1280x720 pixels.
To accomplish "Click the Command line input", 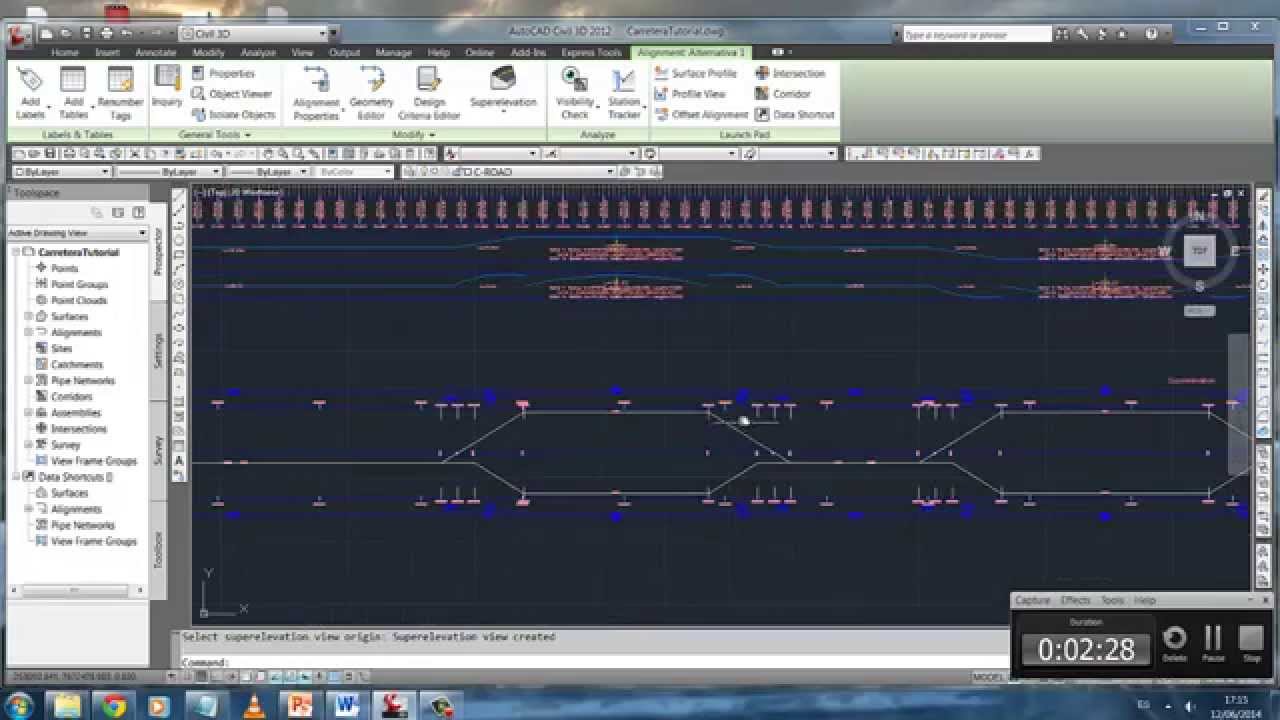I will pyautogui.click(x=590, y=662).
